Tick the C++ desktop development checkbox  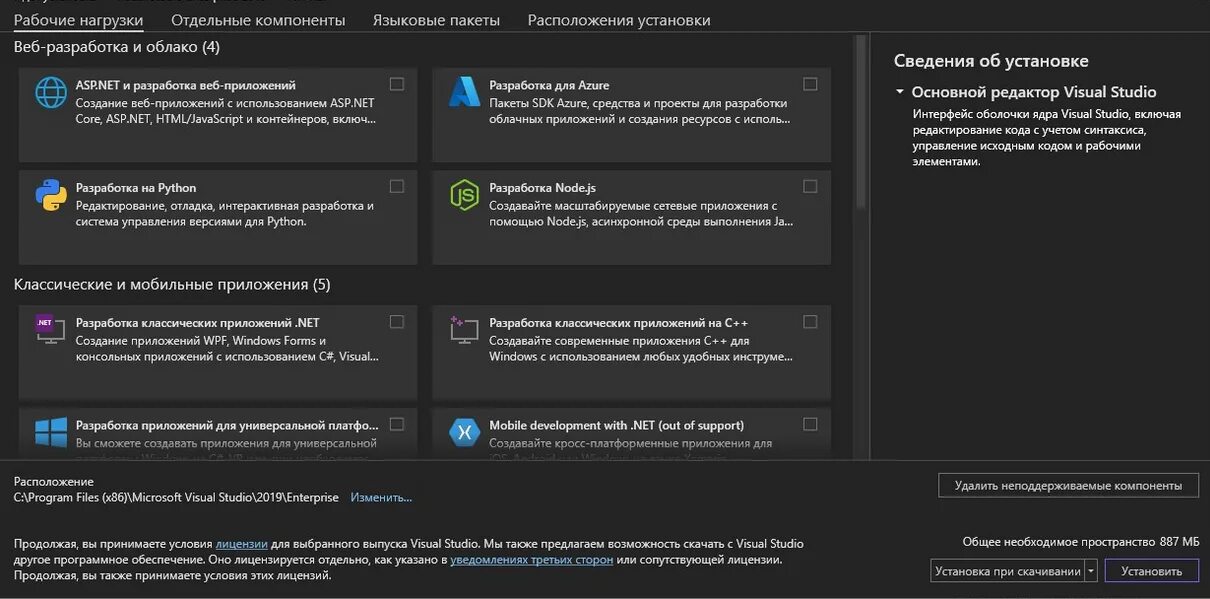coord(810,322)
